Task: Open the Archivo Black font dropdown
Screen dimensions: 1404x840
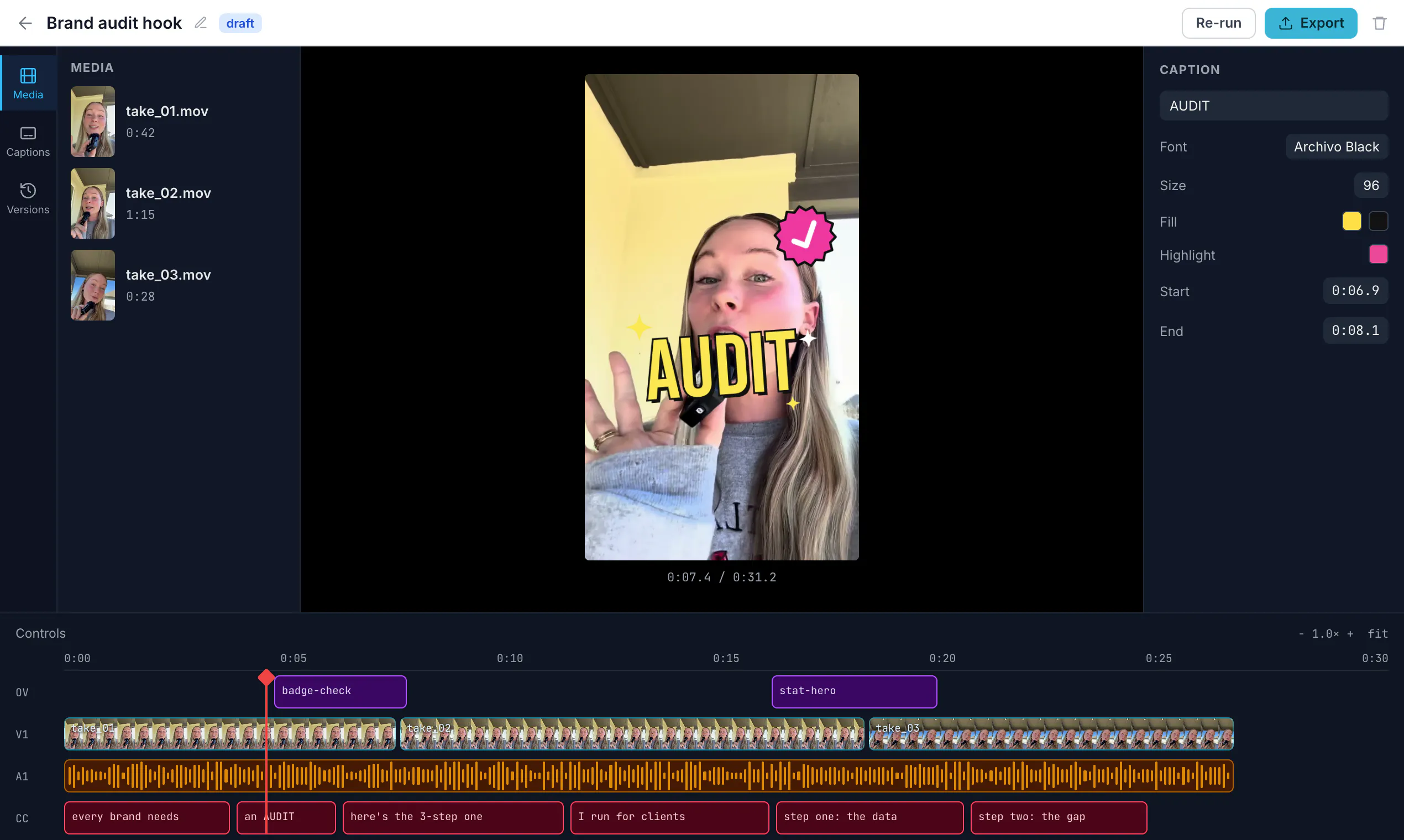Action: point(1336,146)
